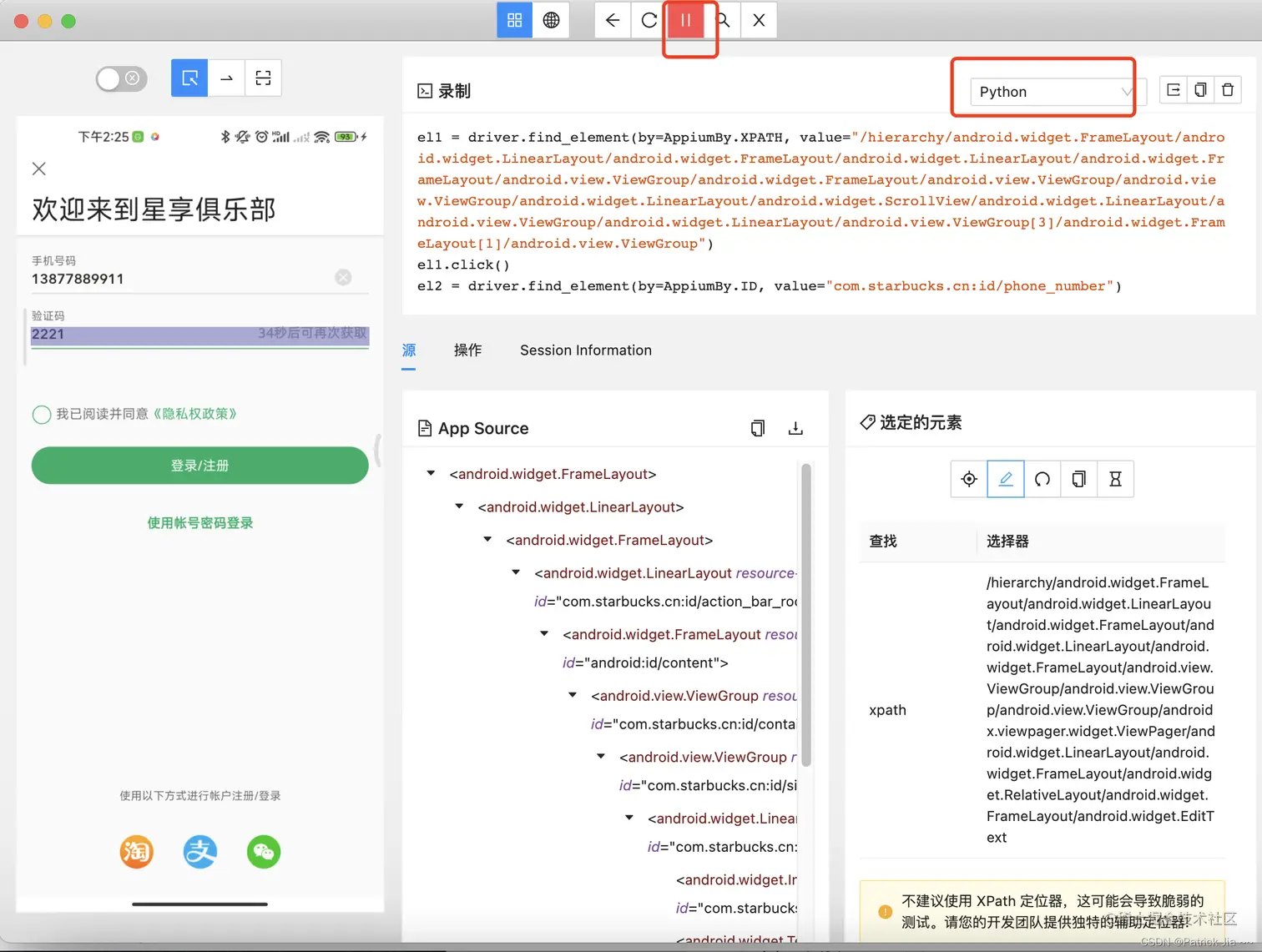
Task: Show boilerplate code in recorder
Action: click(1174, 90)
